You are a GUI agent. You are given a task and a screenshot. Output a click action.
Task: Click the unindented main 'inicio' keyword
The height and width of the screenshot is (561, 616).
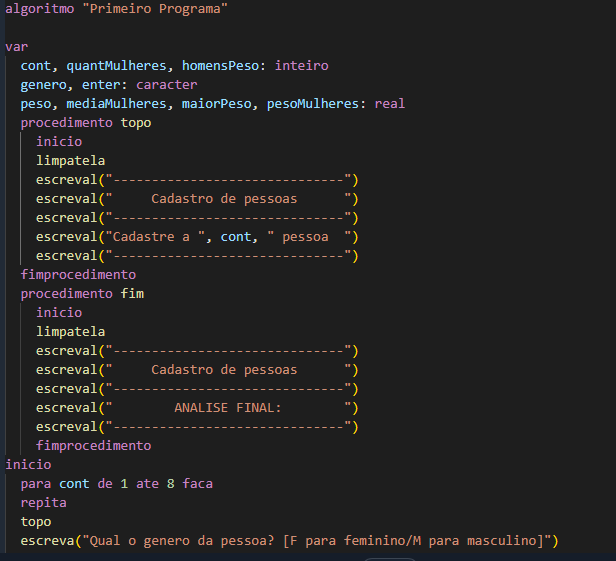pyautogui.click(x=28, y=465)
